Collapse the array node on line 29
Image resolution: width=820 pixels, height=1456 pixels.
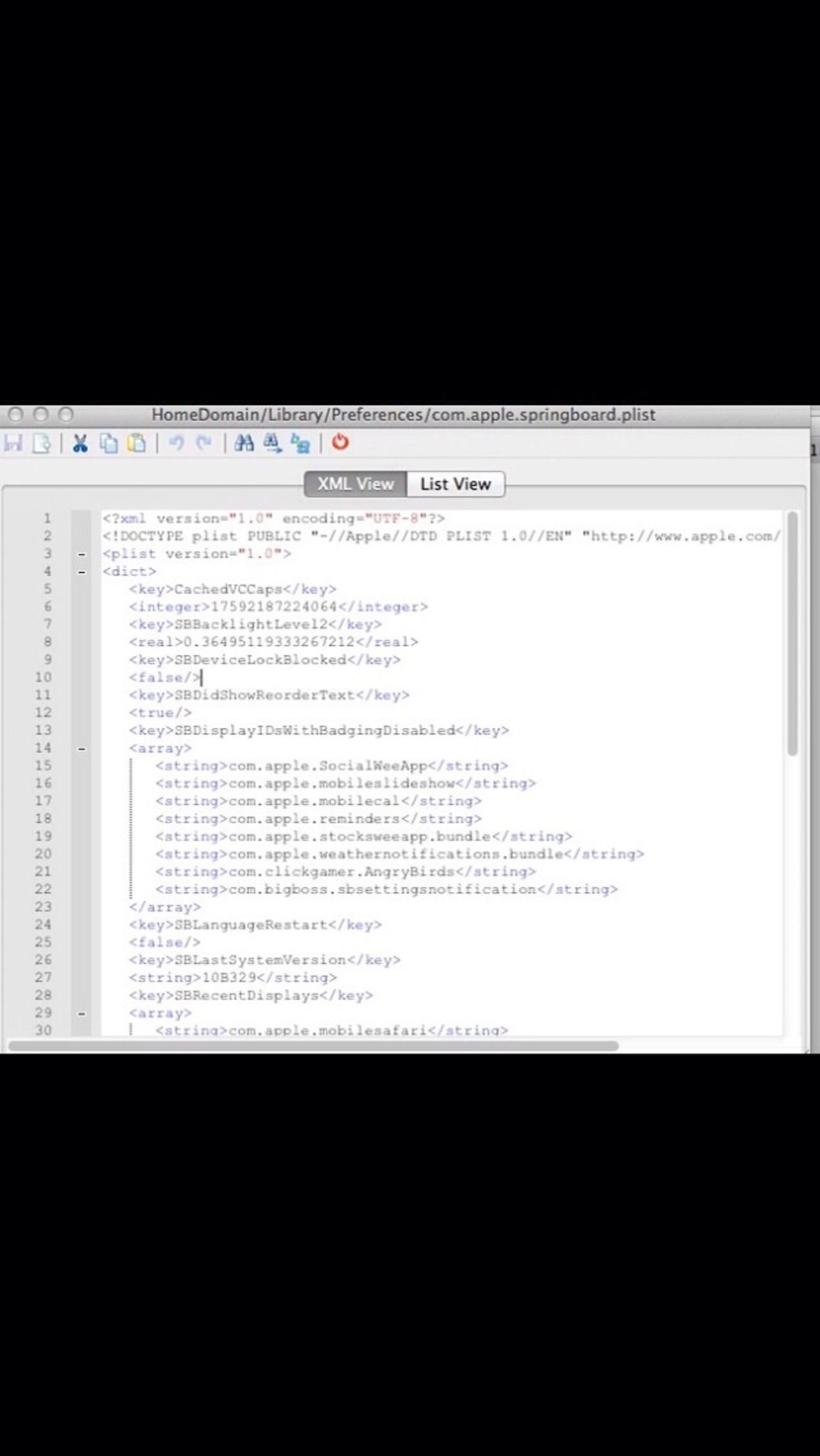[81, 1013]
